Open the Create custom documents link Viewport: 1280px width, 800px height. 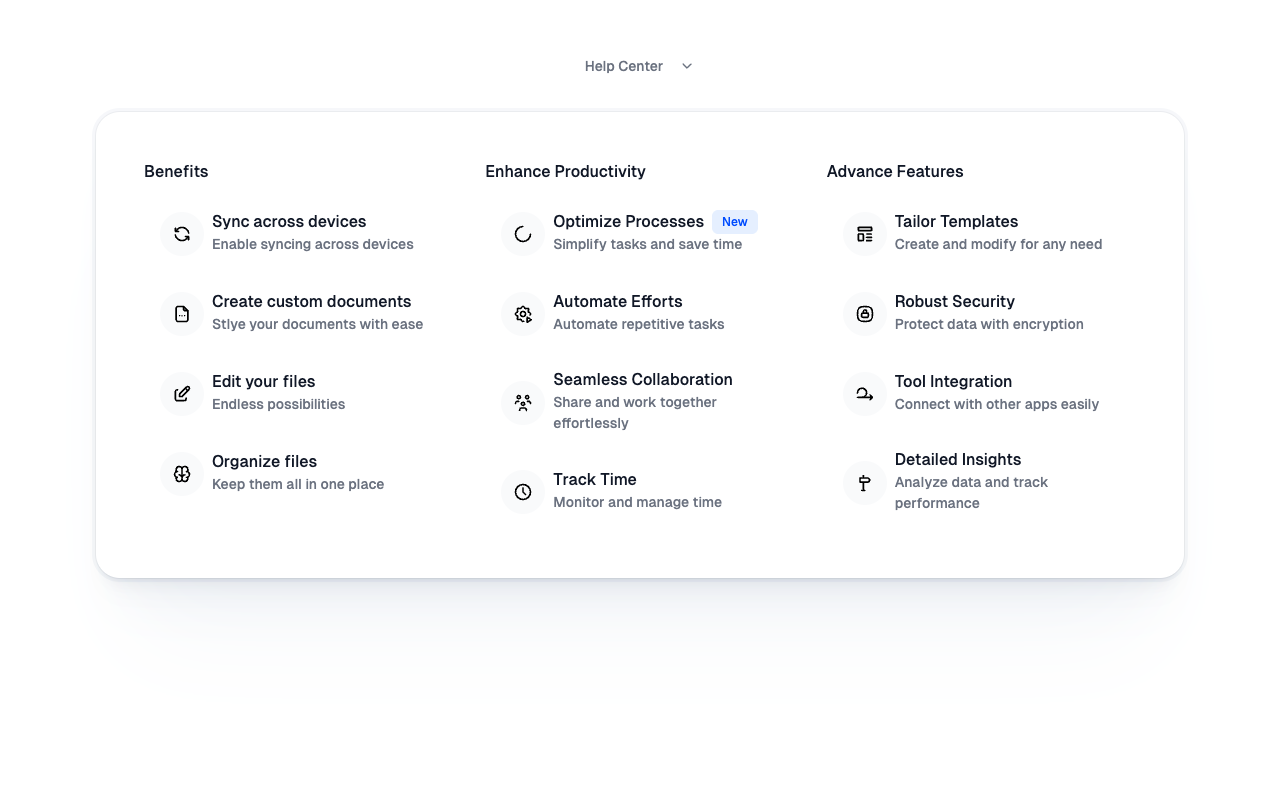(x=311, y=301)
